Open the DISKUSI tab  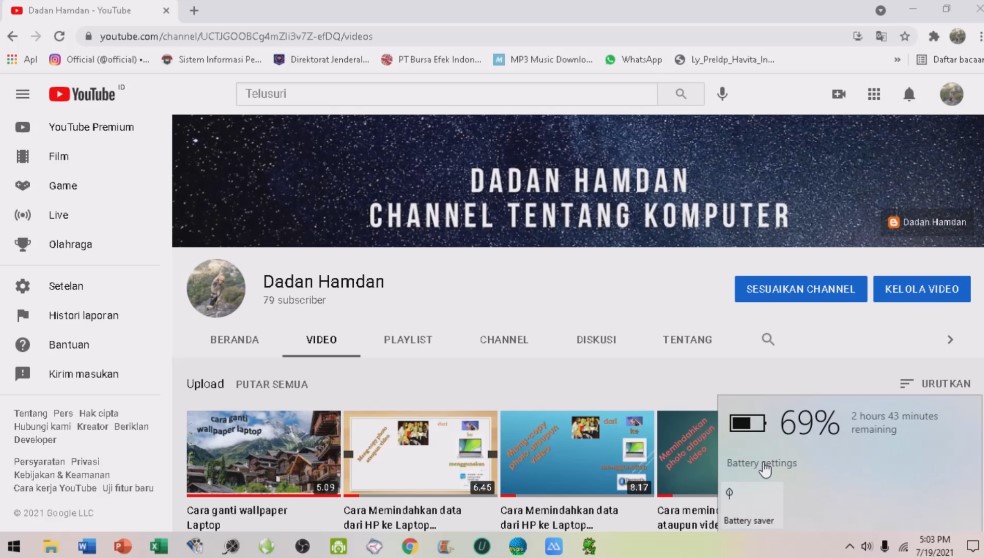tap(596, 340)
